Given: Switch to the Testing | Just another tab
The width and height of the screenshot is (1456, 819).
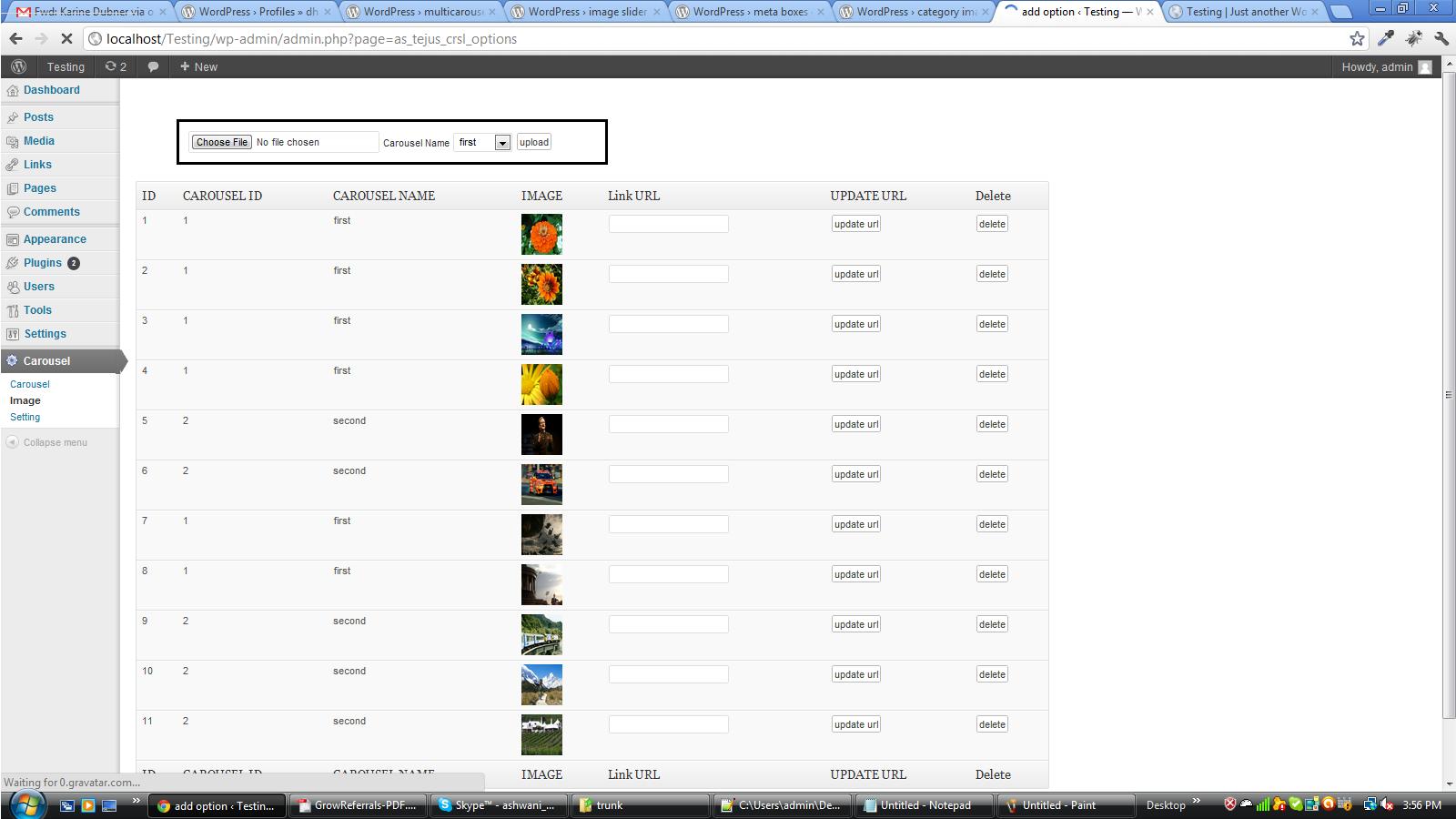Looking at the screenshot, I should pos(1245,12).
